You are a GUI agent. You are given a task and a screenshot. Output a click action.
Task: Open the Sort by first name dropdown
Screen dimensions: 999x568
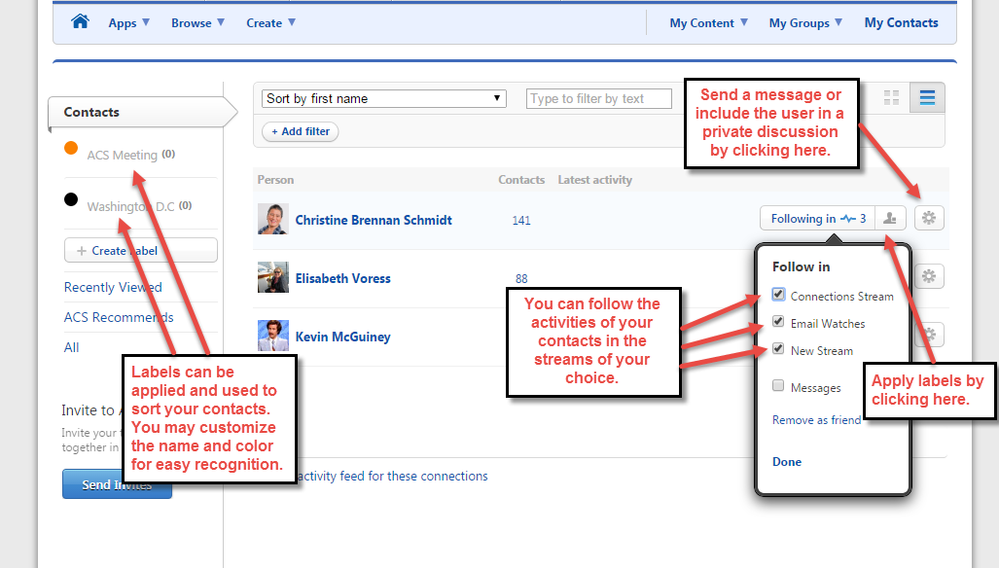(x=384, y=99)
